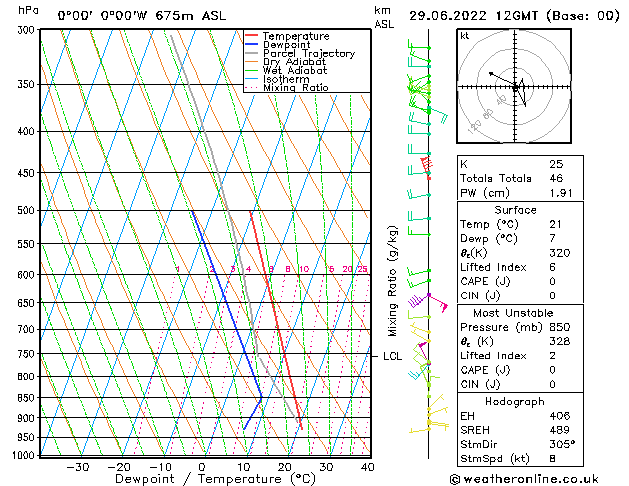This screenshot has width=629, height=486.
Task: Click the '600' pressure level label
Action: point(27,275)
